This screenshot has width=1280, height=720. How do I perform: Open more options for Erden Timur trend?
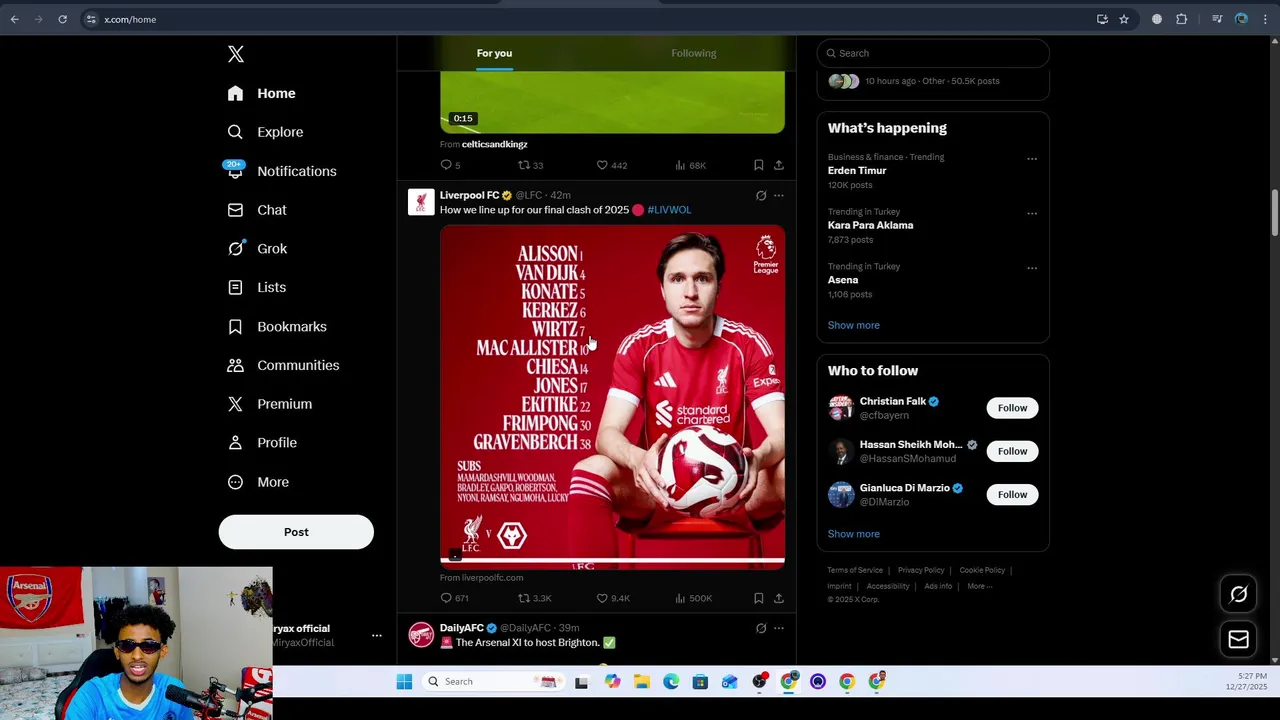pyautogui.click(x=1032, y=159)
